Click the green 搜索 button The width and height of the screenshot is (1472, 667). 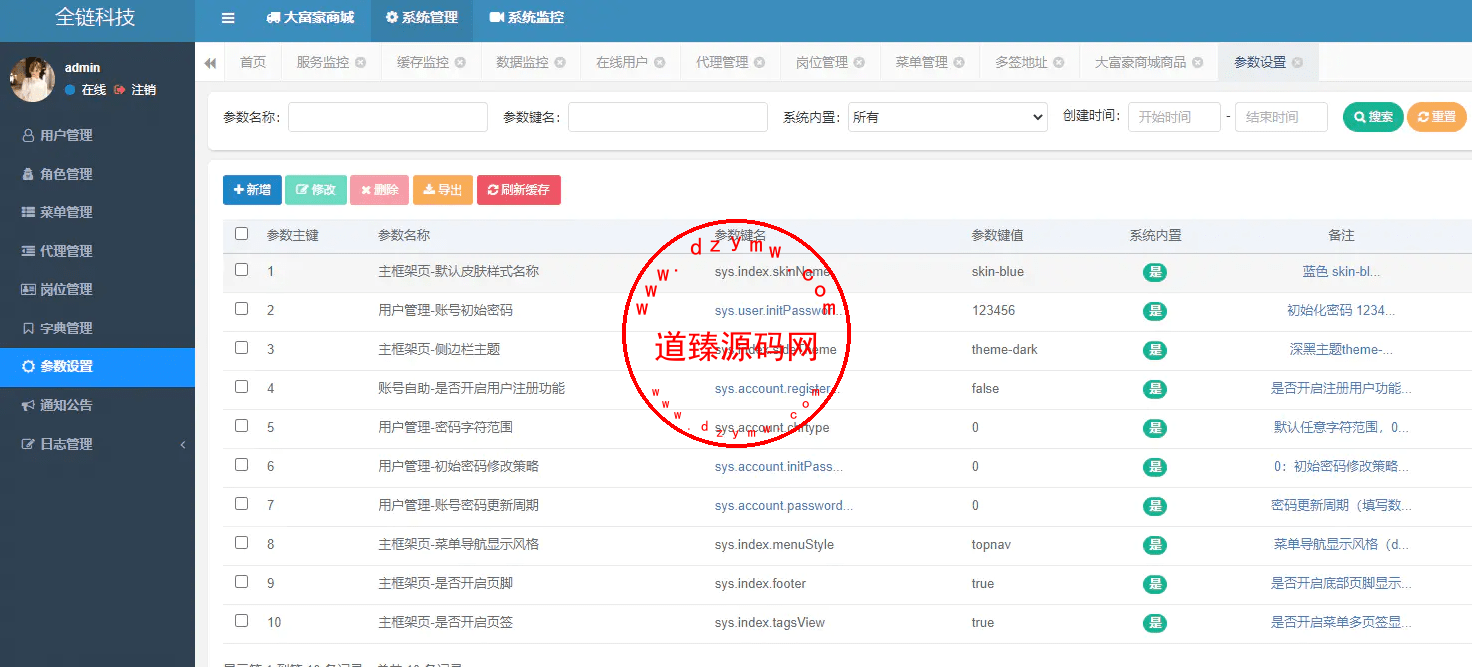(1373, 117)
